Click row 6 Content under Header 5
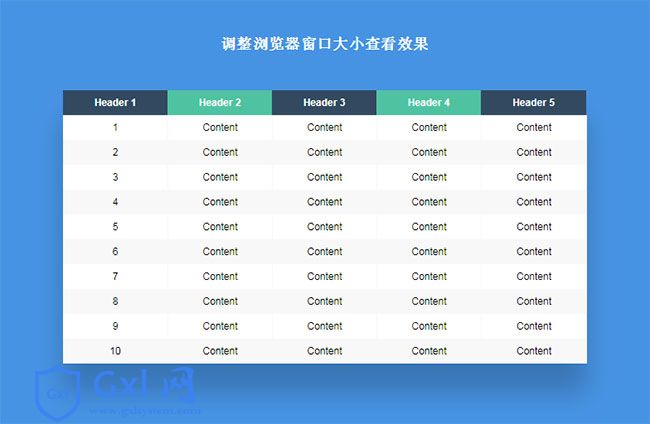 click(534, 252)
